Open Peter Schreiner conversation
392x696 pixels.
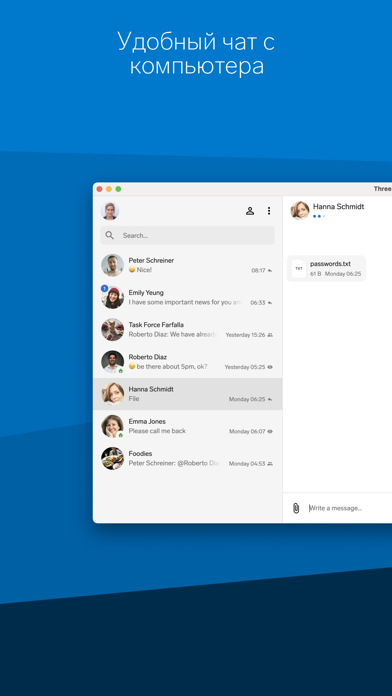pos(187,265)
